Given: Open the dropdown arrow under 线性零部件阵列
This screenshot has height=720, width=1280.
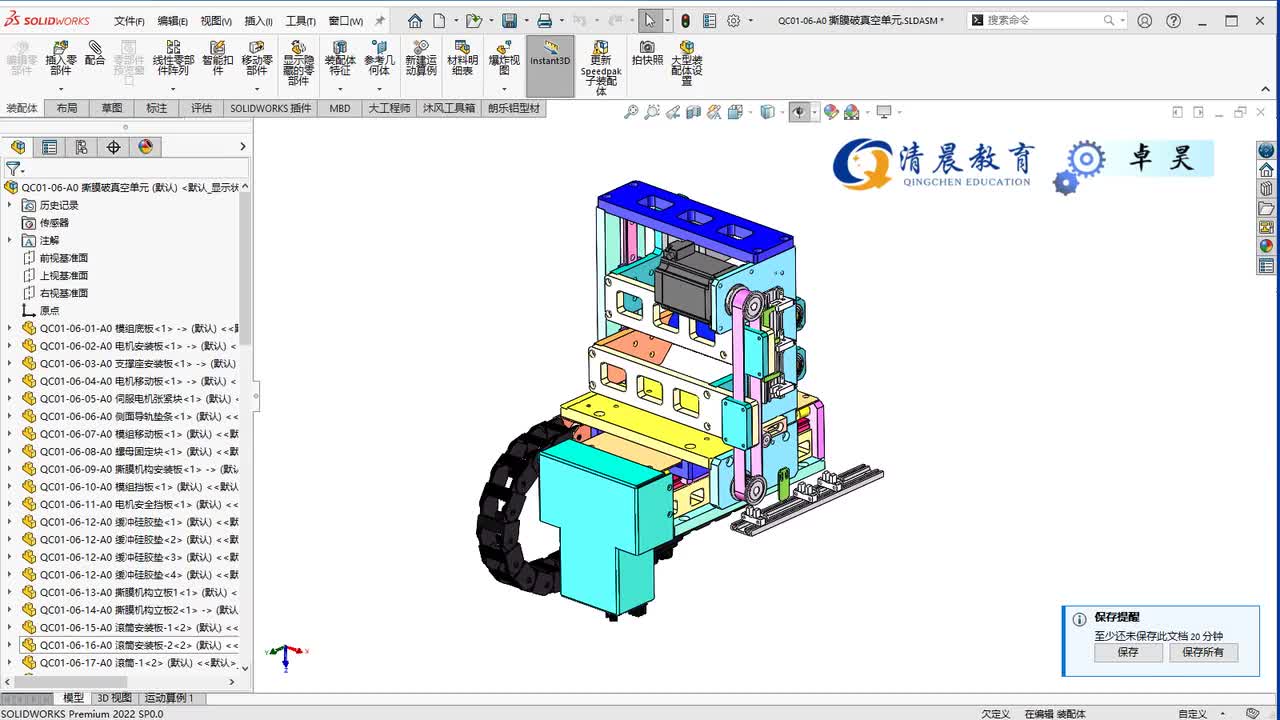Looking at the screenshot, I should click(x=173, y=89).
